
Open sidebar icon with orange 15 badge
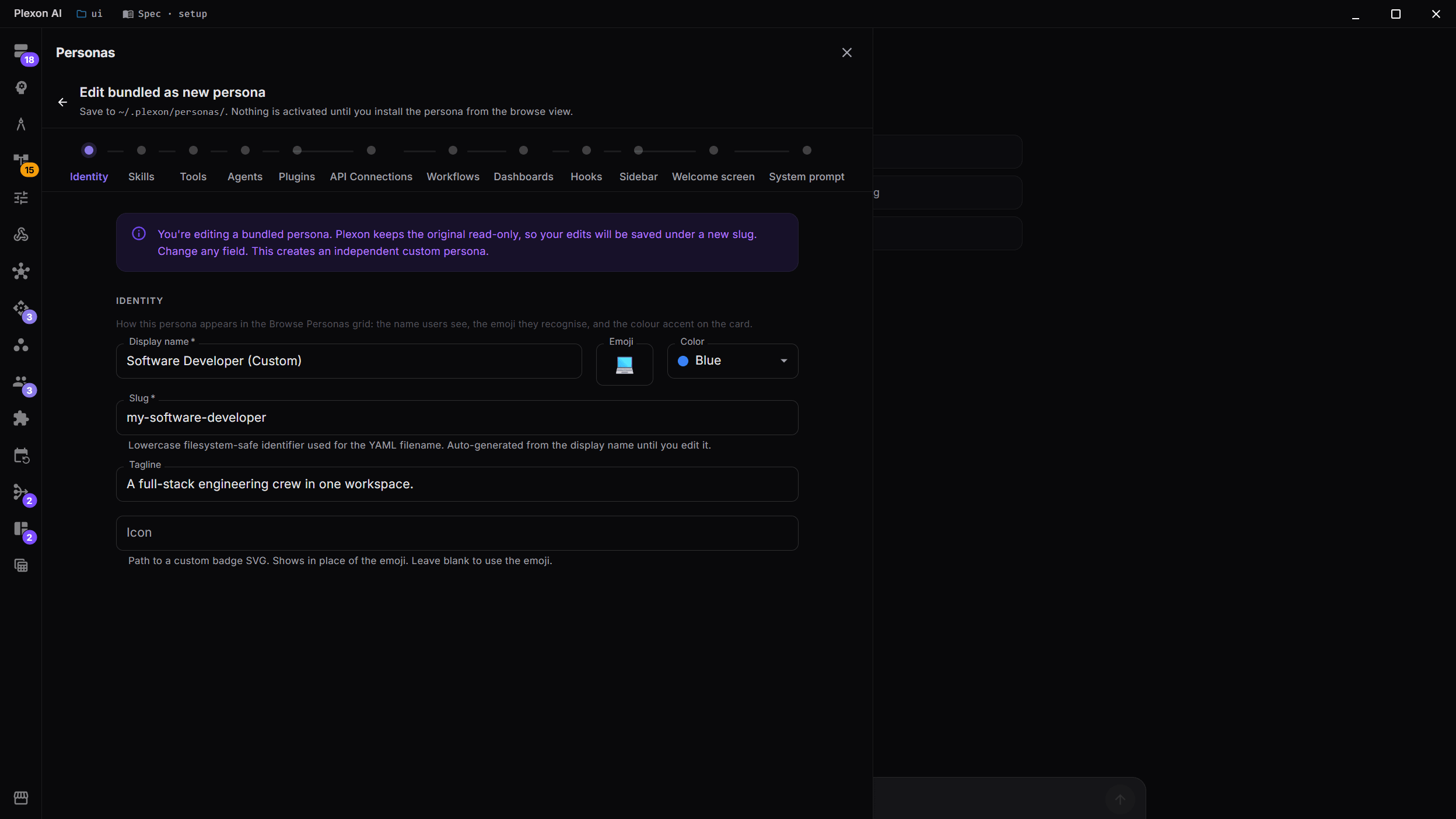coord(21,161)
